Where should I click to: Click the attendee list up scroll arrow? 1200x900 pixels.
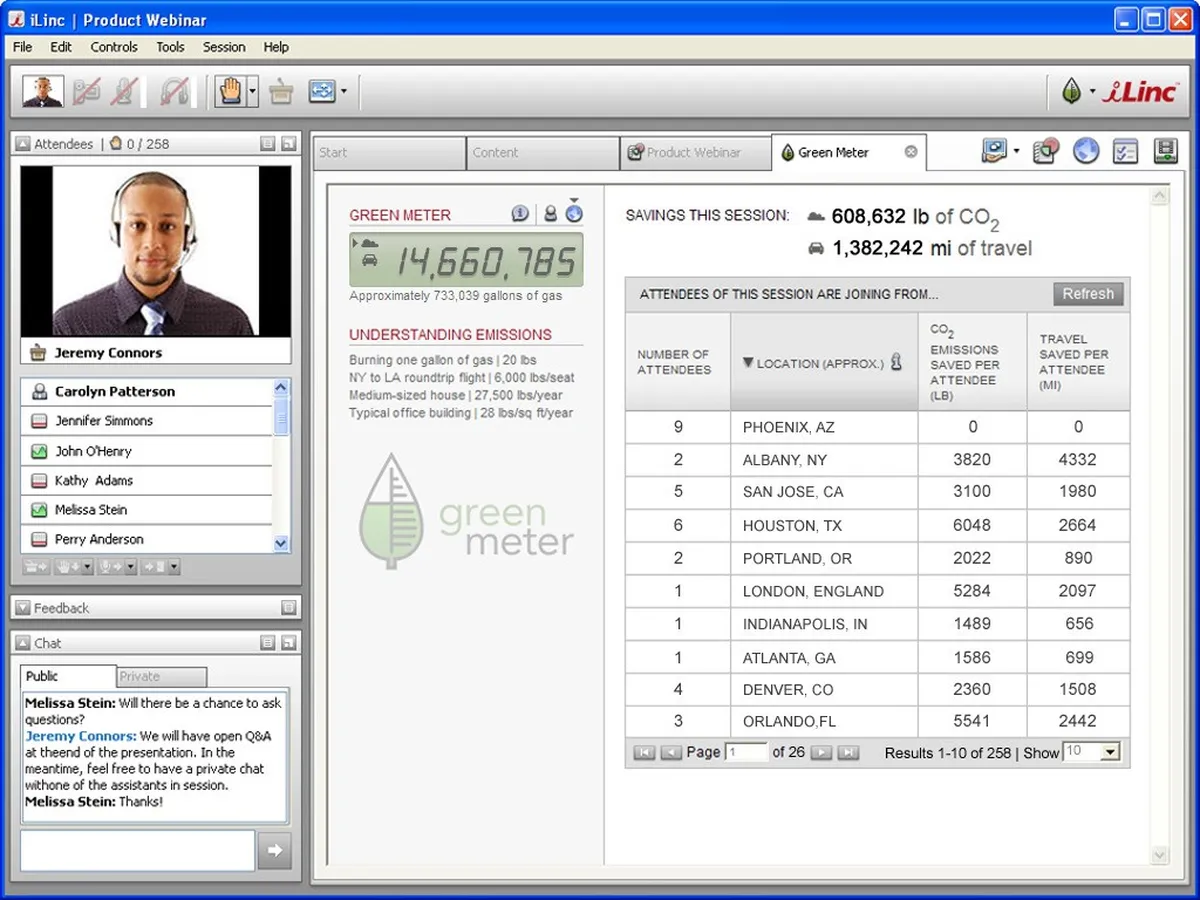point(281,387)
